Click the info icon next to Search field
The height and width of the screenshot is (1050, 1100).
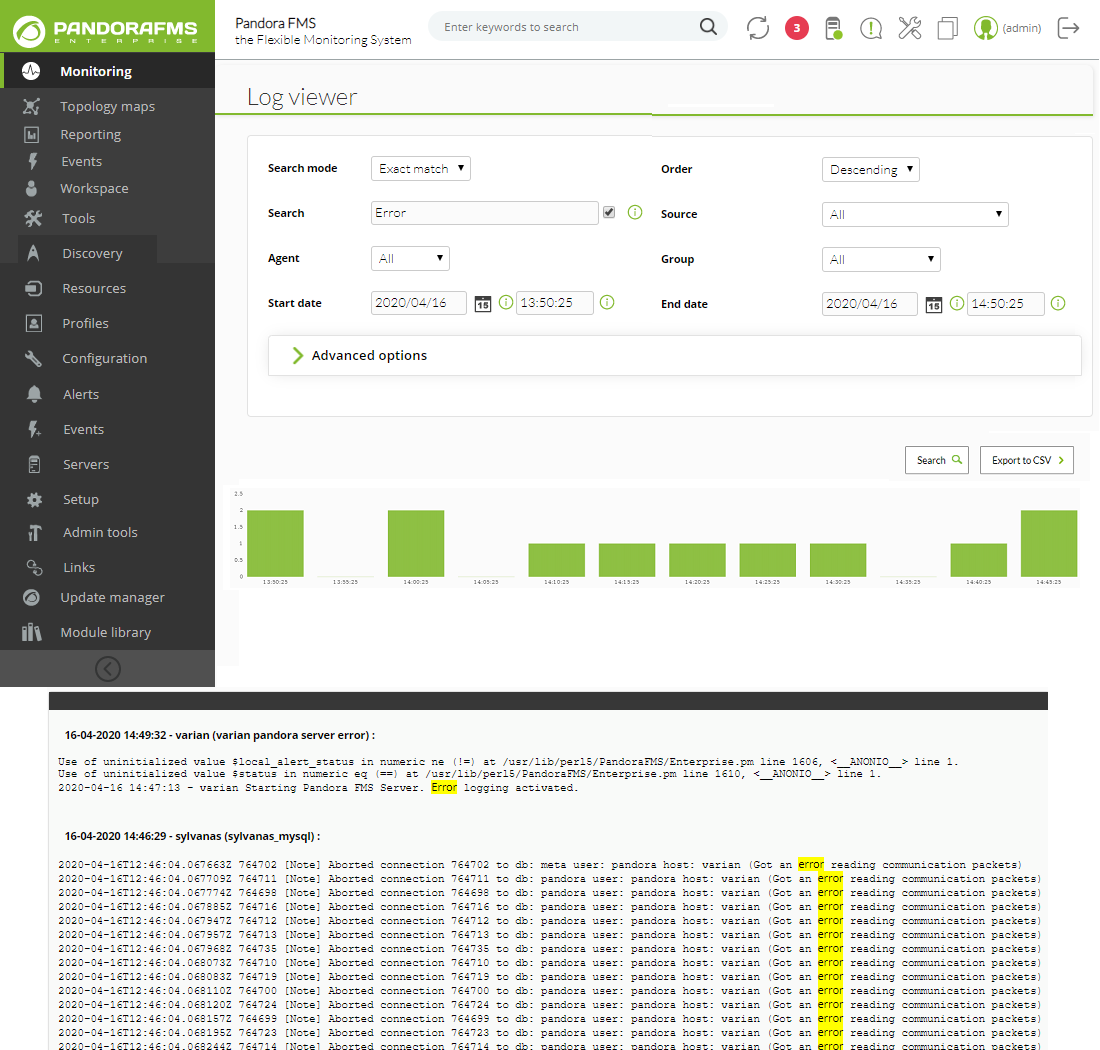tap(634, 213)
